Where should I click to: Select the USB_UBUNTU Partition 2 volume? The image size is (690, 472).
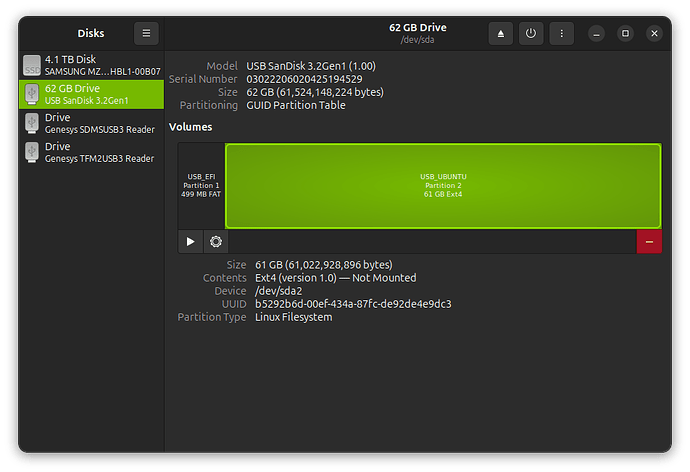(x=443, y=185)
